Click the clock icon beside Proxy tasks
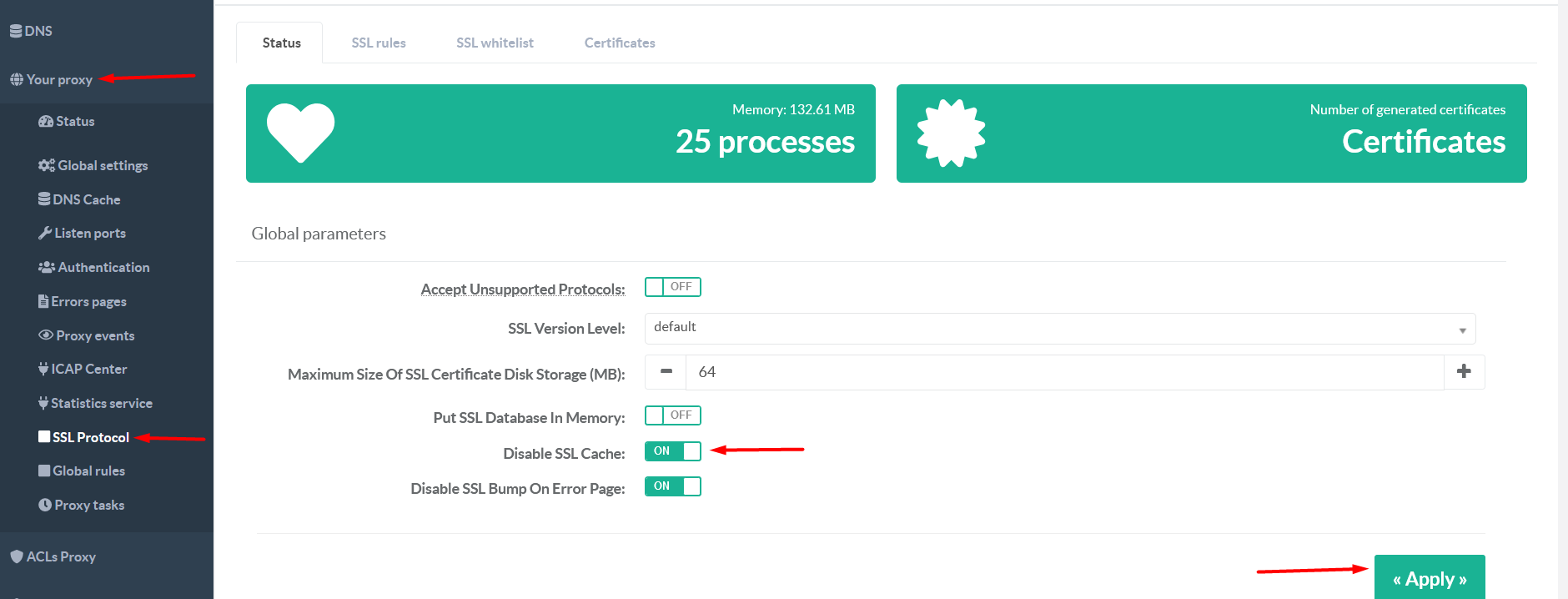Screen dimensions: 1568x599 45,505
